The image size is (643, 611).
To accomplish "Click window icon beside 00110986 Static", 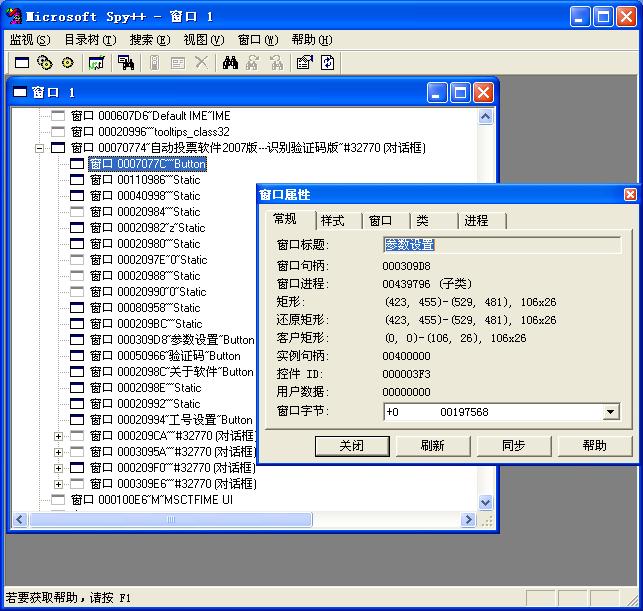I will (77, 180).
